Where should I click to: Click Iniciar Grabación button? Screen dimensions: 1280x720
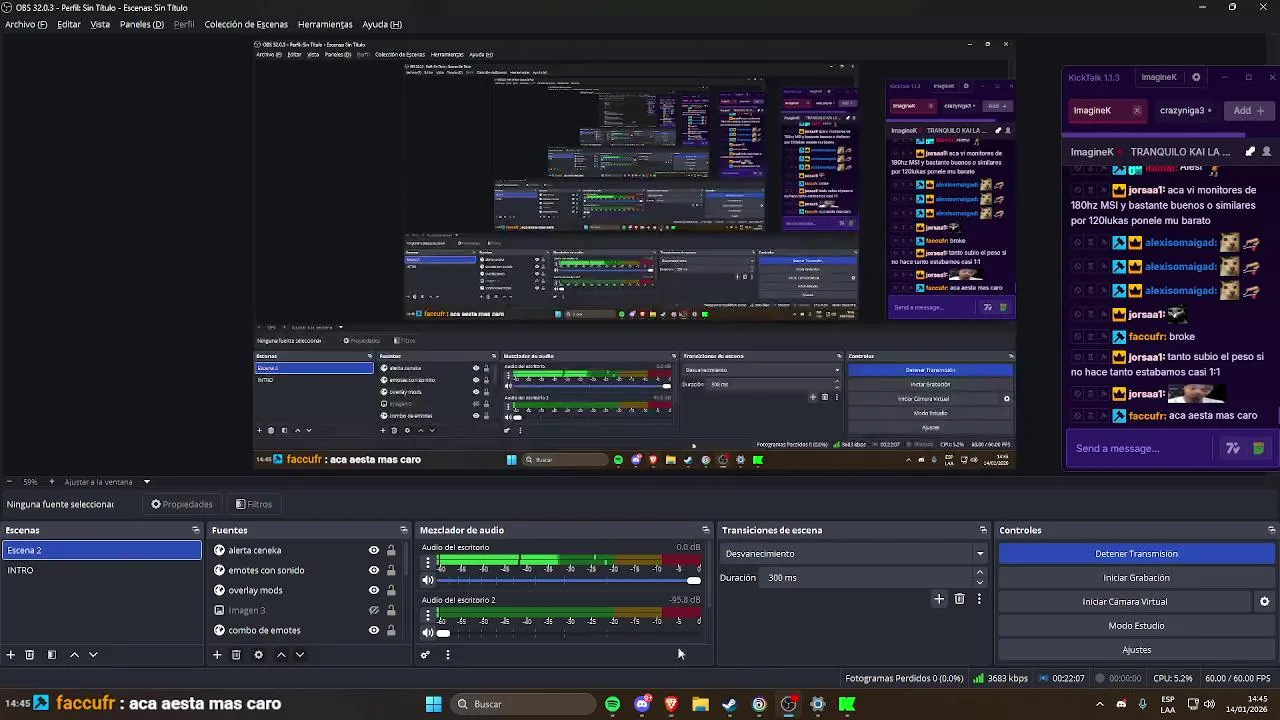coord(1136,578)
